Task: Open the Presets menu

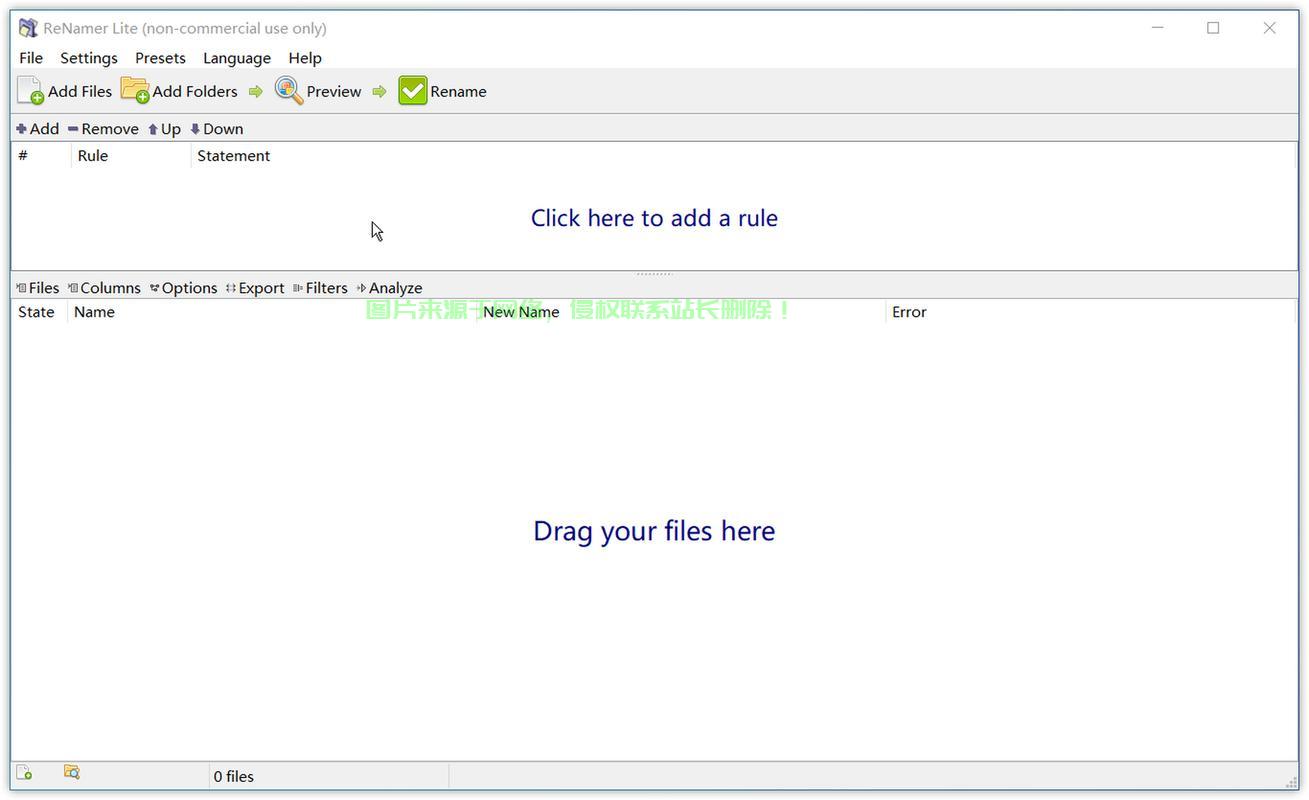Action: click(160, 58)
